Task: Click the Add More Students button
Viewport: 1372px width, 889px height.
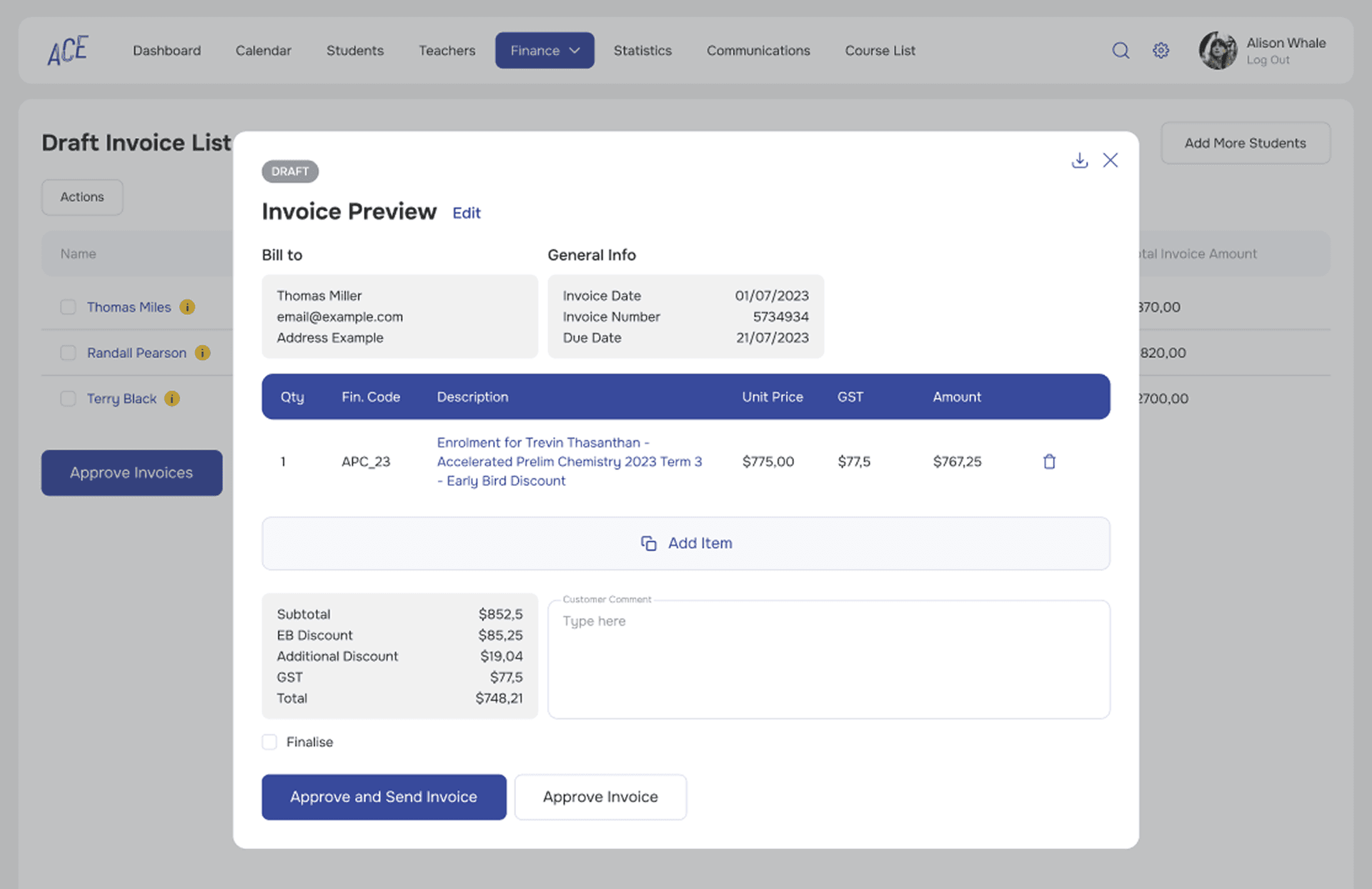Action: pos(1246,143)
